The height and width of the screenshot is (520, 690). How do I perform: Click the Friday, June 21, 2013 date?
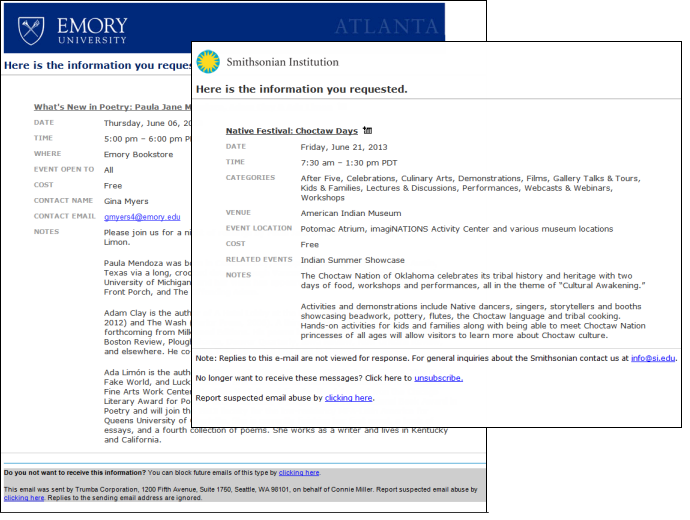click(344, 147)
